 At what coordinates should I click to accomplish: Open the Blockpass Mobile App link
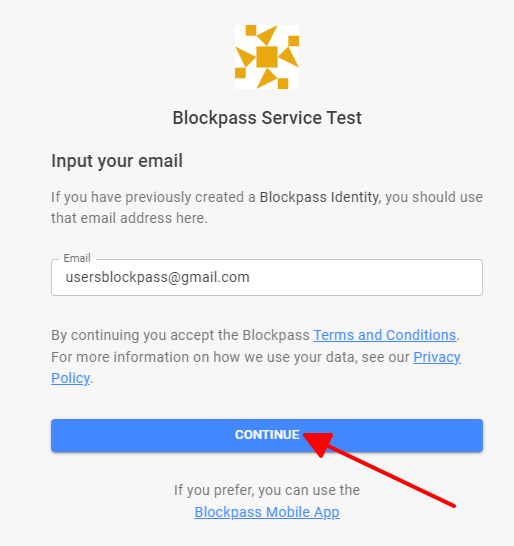click(x=267, y=512)
